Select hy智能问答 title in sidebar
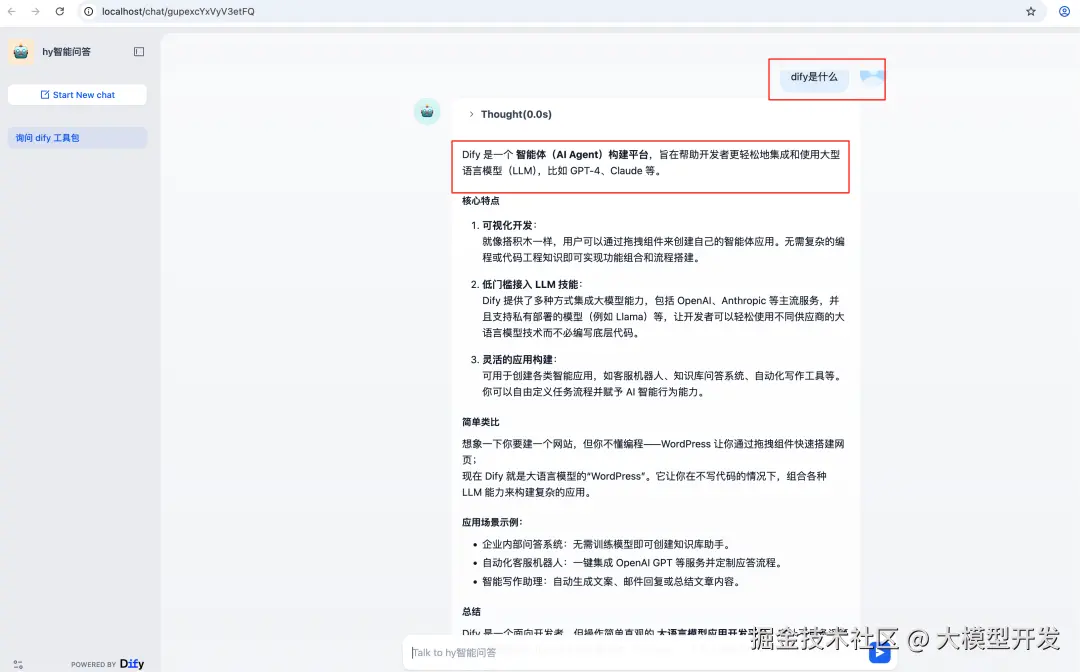This screenshot has width=1080, height=672. 66,52
